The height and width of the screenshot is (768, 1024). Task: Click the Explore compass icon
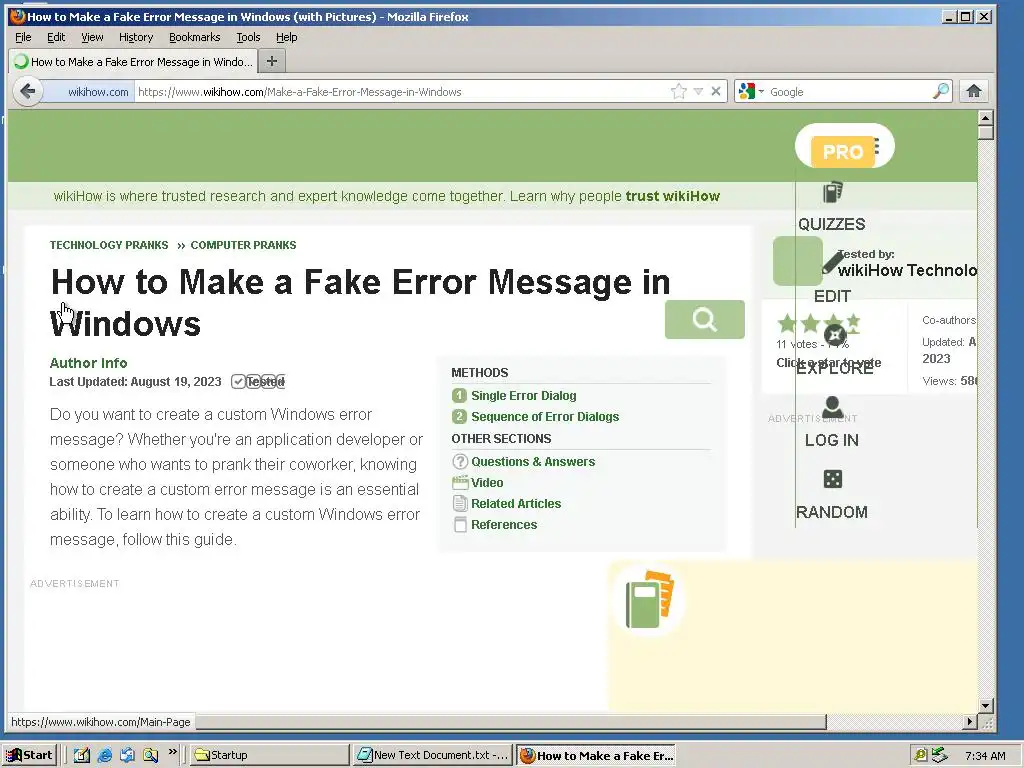pos(835,336)
